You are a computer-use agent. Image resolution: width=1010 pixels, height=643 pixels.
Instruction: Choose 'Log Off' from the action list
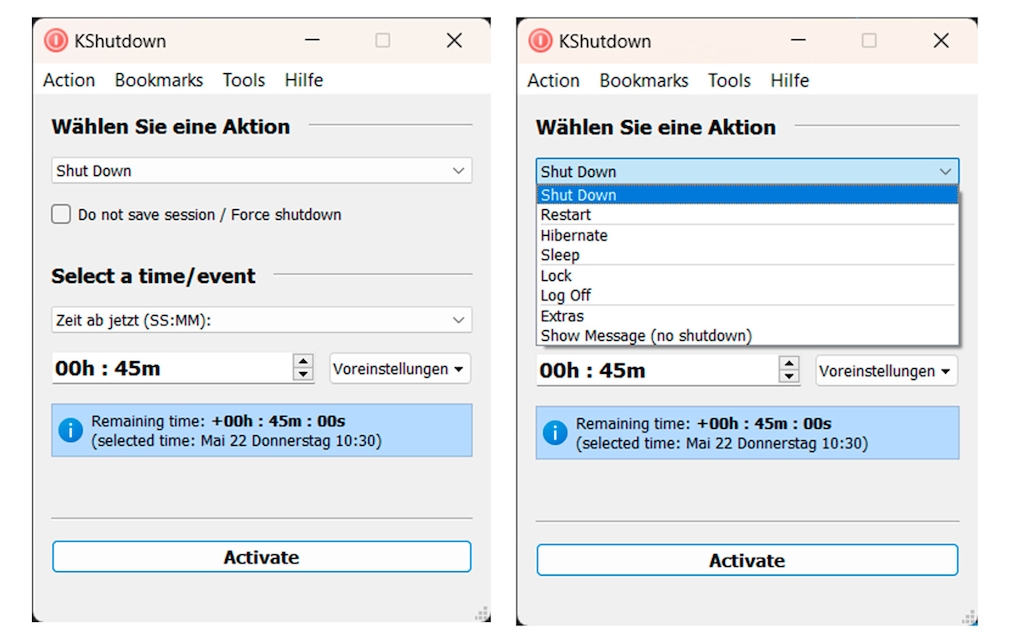(566, 295)
